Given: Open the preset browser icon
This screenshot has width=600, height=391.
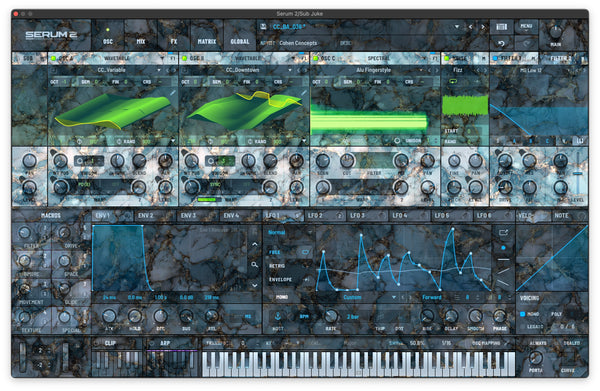Looking at the screenshot, I should coord(501,26).
